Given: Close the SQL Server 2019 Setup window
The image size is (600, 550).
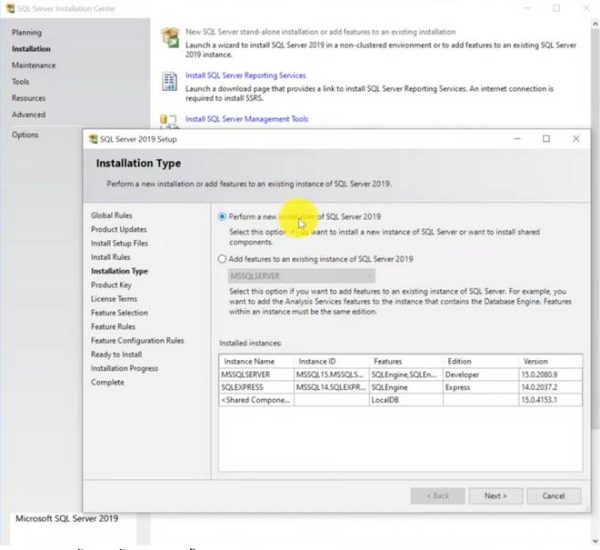Looking at the screenshot, I should (576, 139).
